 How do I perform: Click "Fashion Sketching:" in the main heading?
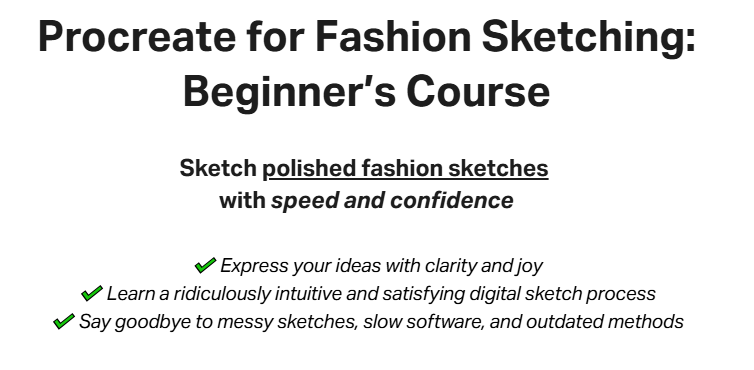505,38
